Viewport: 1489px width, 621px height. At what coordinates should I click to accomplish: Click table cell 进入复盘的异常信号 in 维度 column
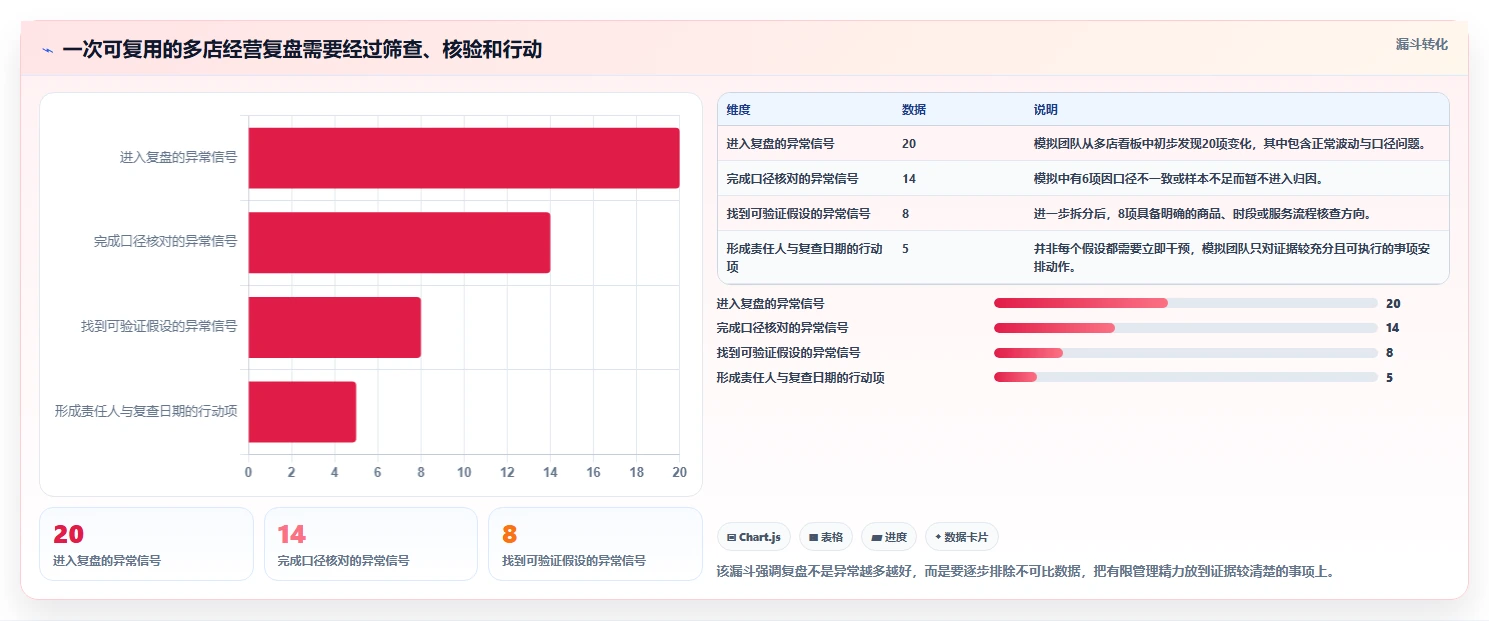781,144
